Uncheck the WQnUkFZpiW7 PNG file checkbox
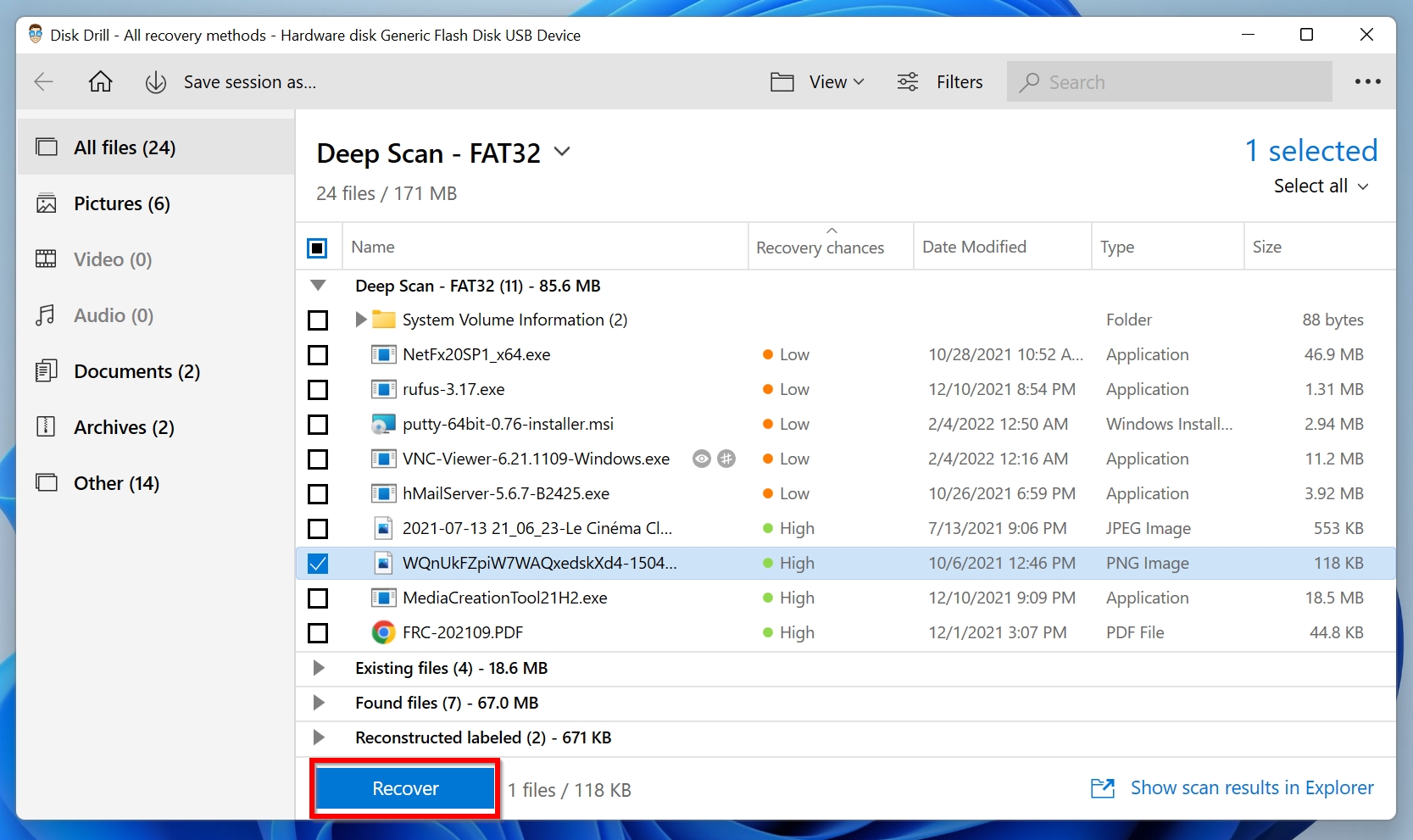 318,564
